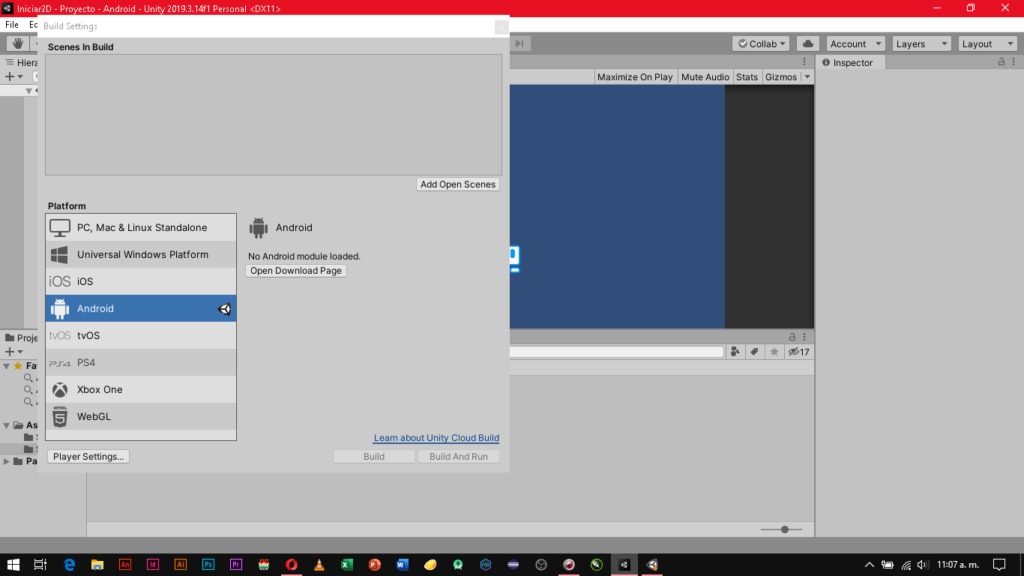
Task: Open Inspector panel options menu
Action: (x=1014, y=62)
